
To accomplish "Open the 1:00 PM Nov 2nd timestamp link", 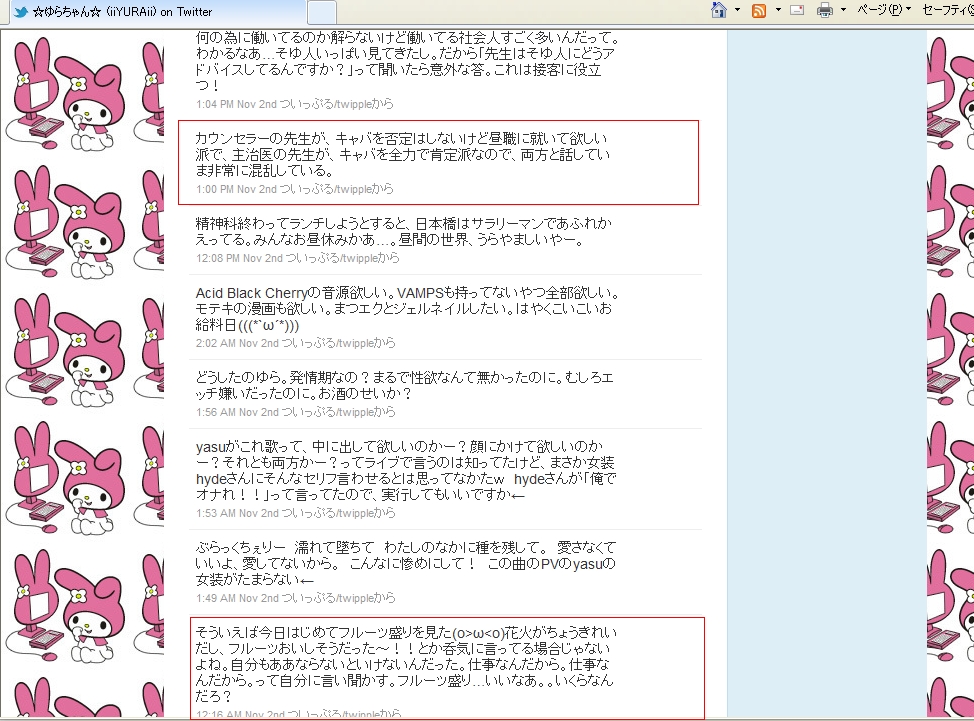I will coord(236,189).
